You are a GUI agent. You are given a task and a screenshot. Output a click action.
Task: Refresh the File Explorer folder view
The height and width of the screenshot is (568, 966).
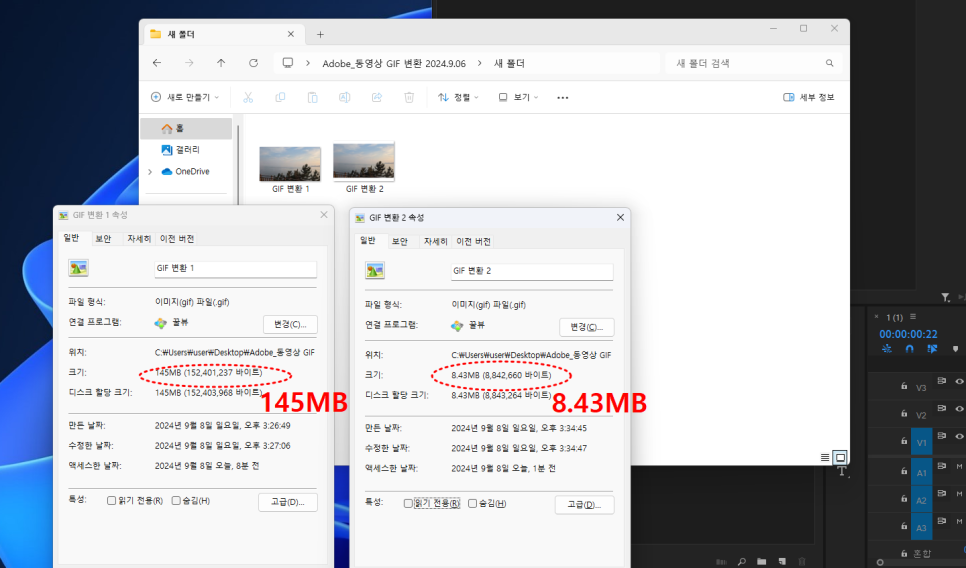click(253, 63)
